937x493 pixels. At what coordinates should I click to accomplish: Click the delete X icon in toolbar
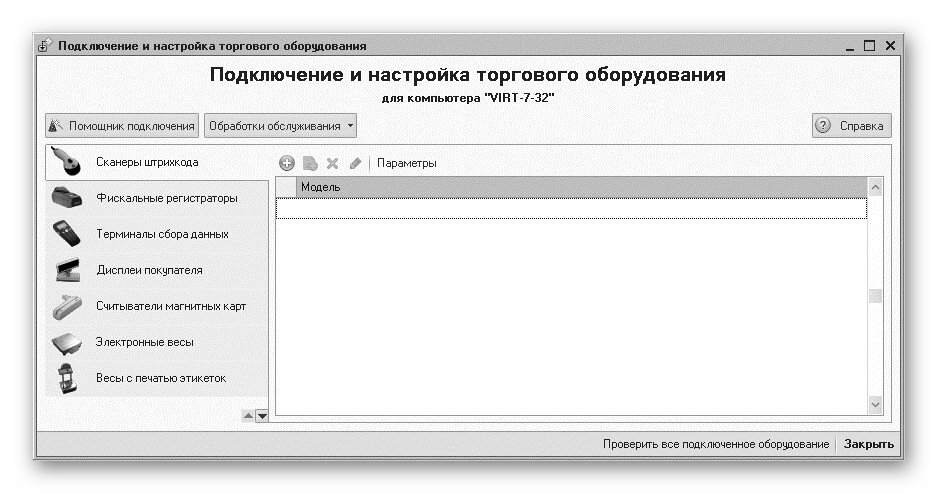tap(332, 163)
